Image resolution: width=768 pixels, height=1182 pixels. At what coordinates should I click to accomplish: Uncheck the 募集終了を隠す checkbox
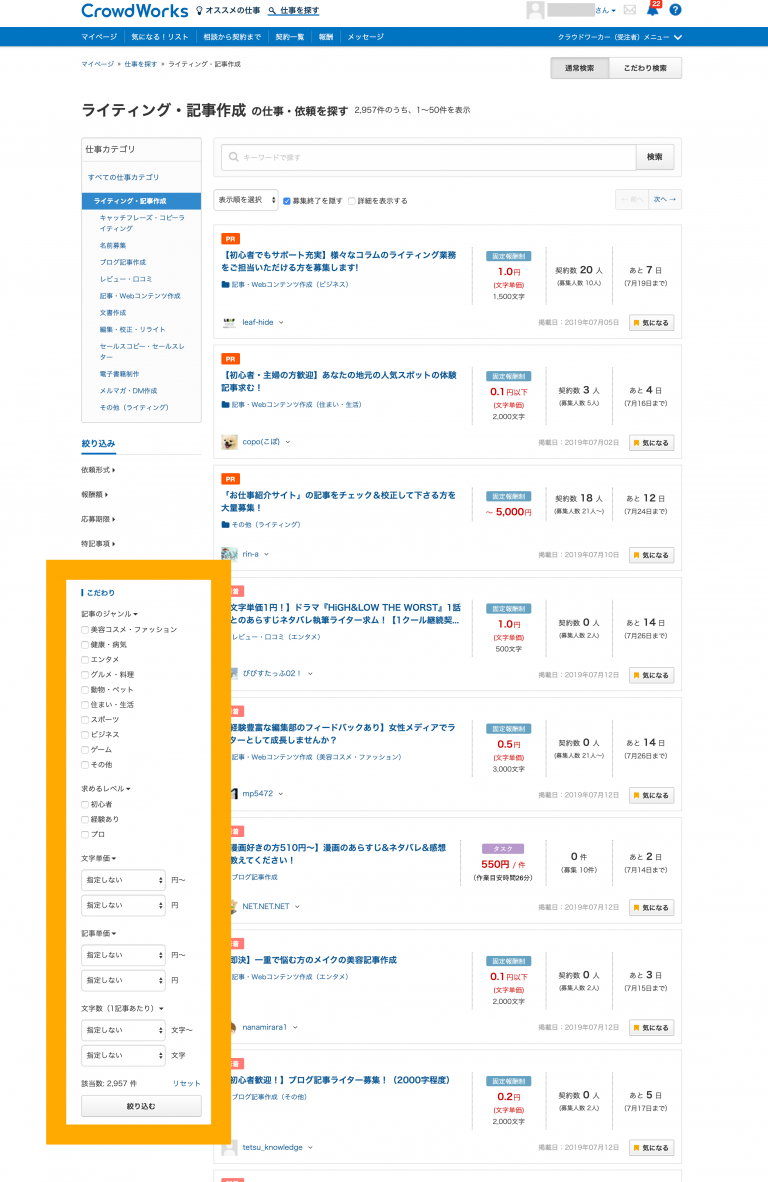[287, 201]
